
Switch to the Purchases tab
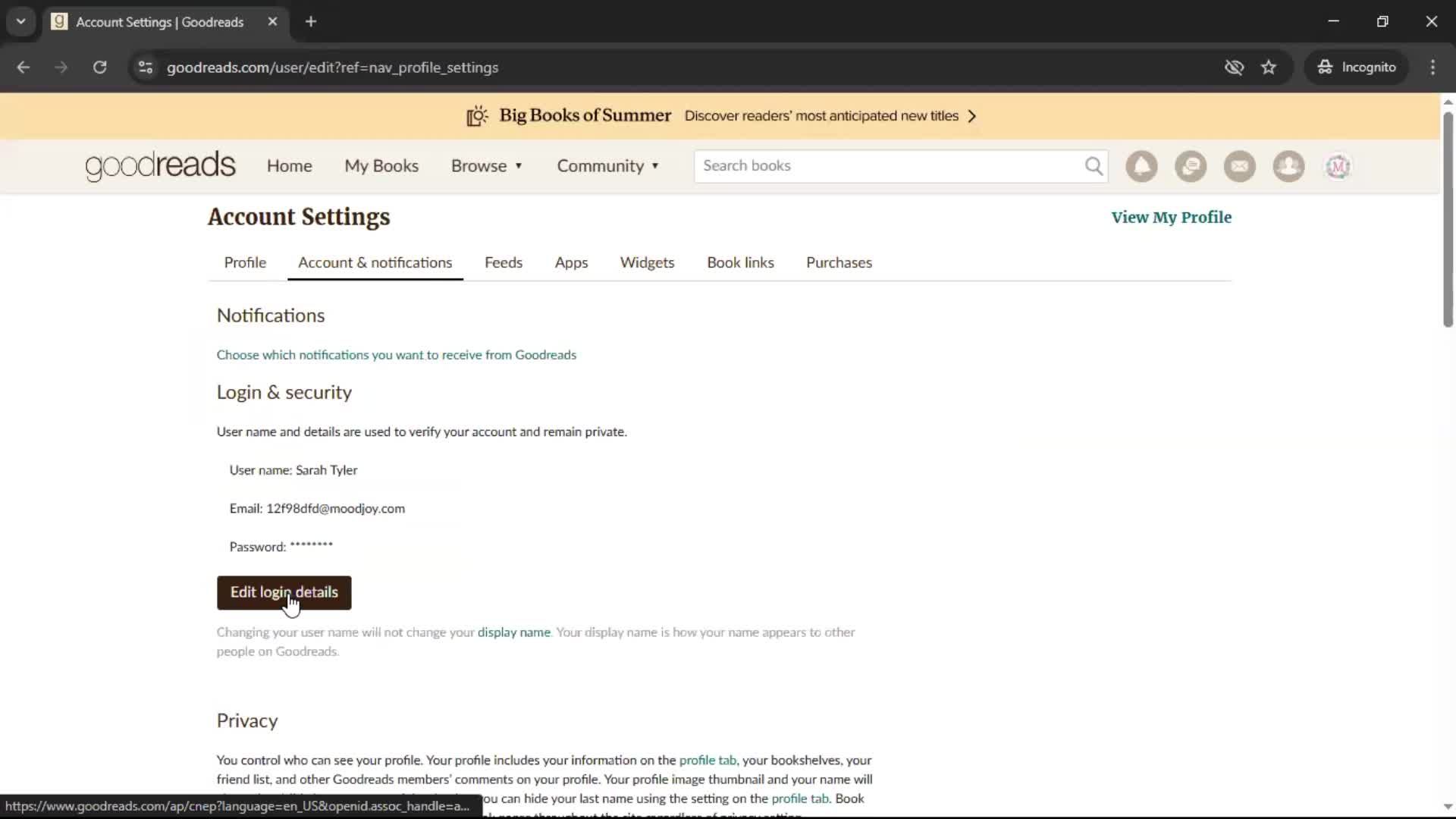(839, 262)
